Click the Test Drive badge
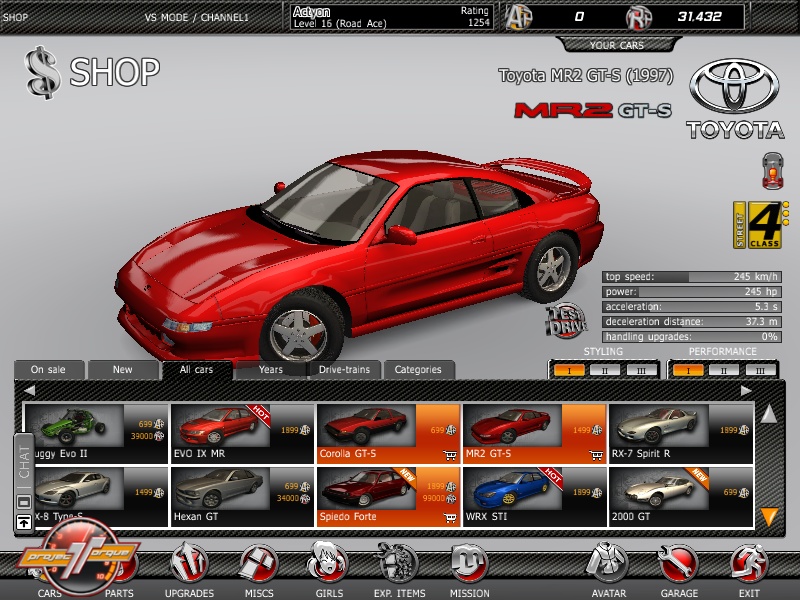The height and width of the screenshot is (600, 800). tap(564, 320)
